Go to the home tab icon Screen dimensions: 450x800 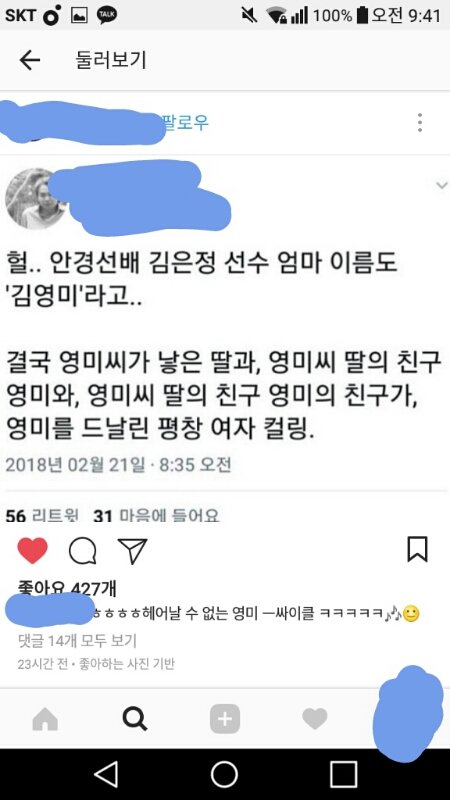(45, 719)
